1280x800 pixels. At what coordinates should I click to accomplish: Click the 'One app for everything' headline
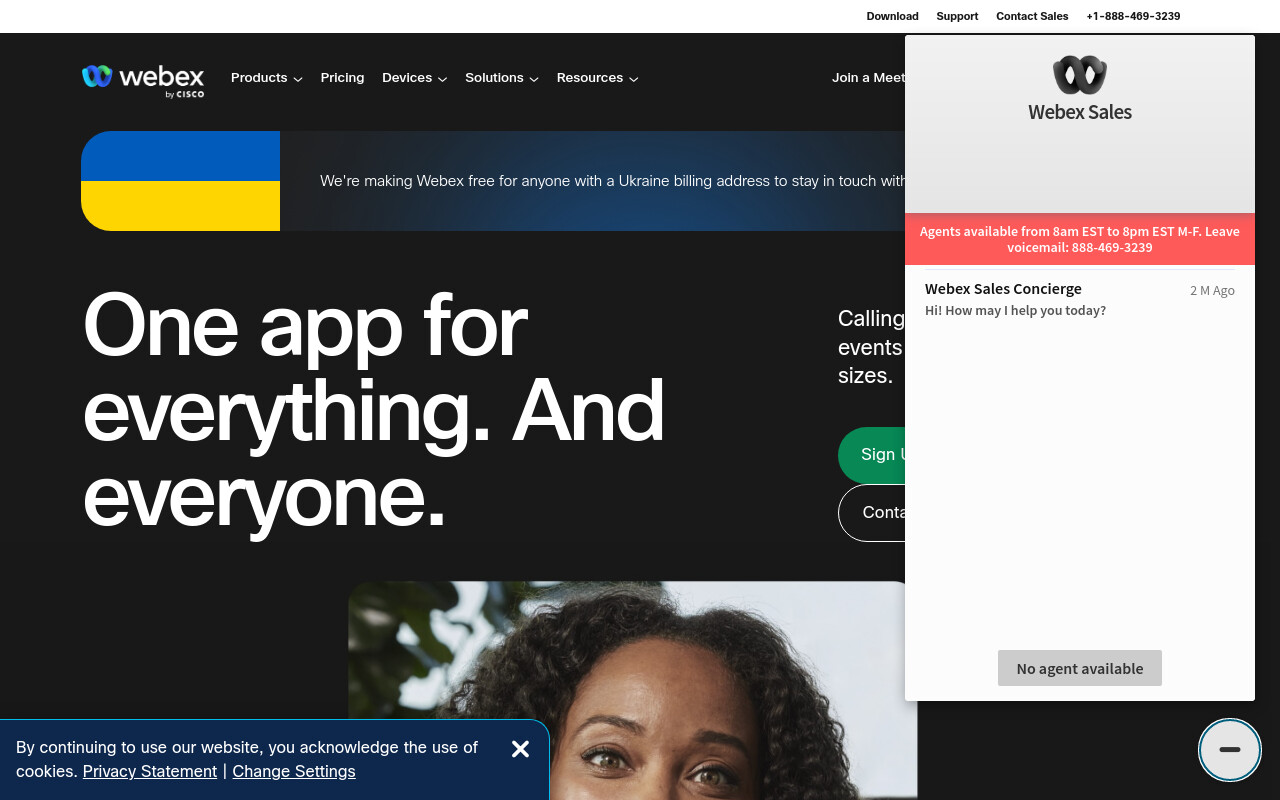[x=374, y=410]
